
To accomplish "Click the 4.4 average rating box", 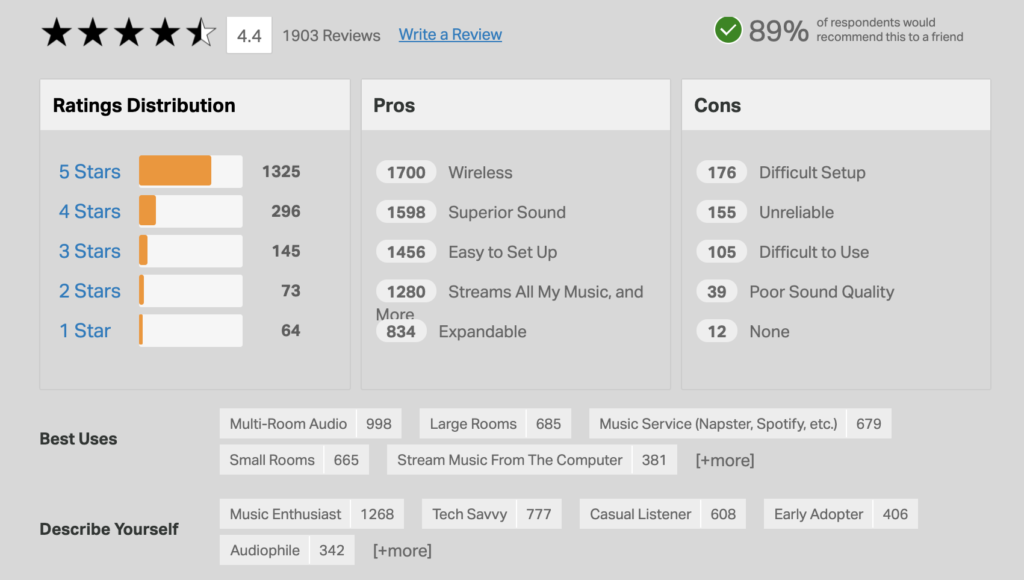I will click(249, 35).
